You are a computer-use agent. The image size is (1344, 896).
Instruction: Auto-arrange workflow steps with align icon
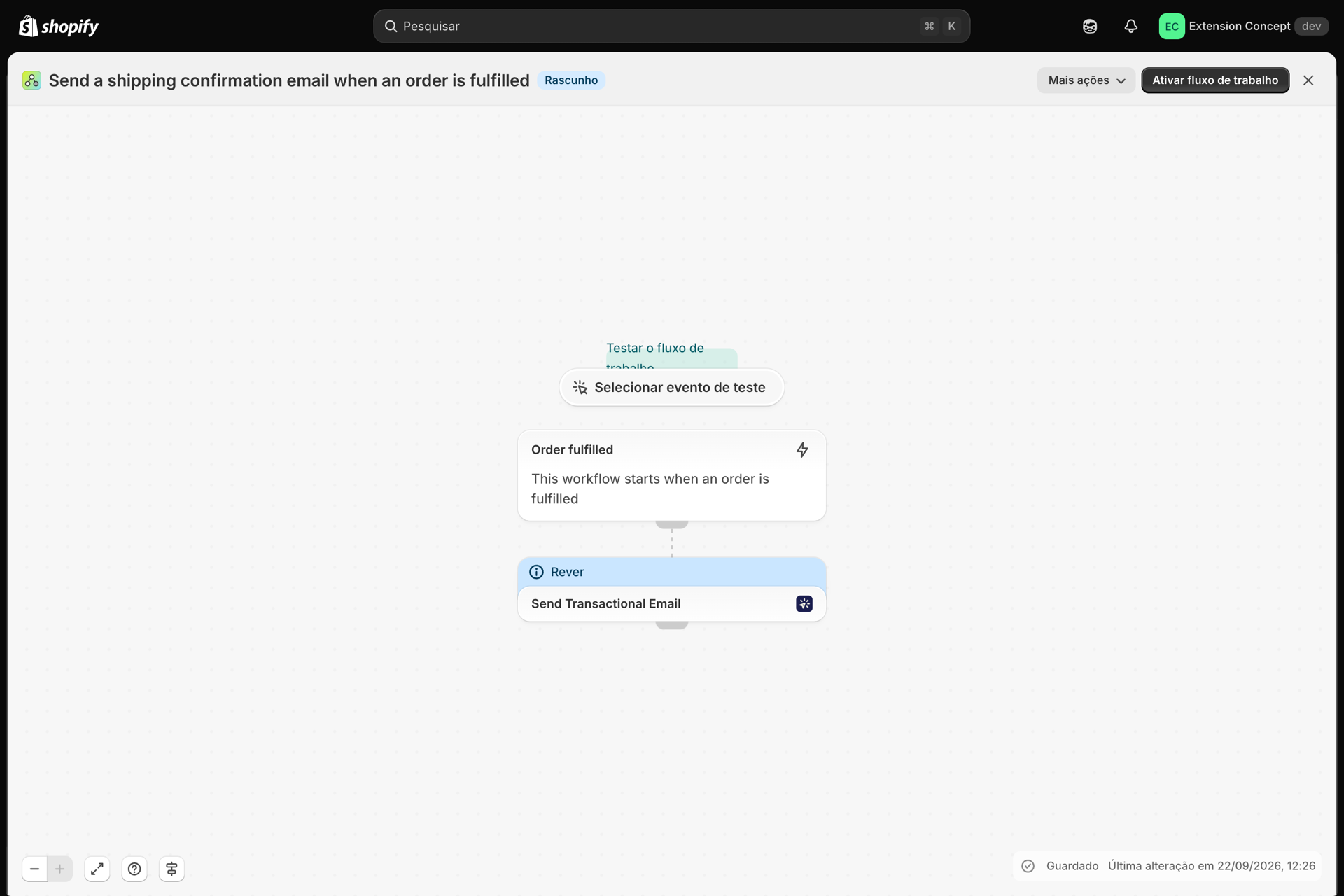(171, 869)
